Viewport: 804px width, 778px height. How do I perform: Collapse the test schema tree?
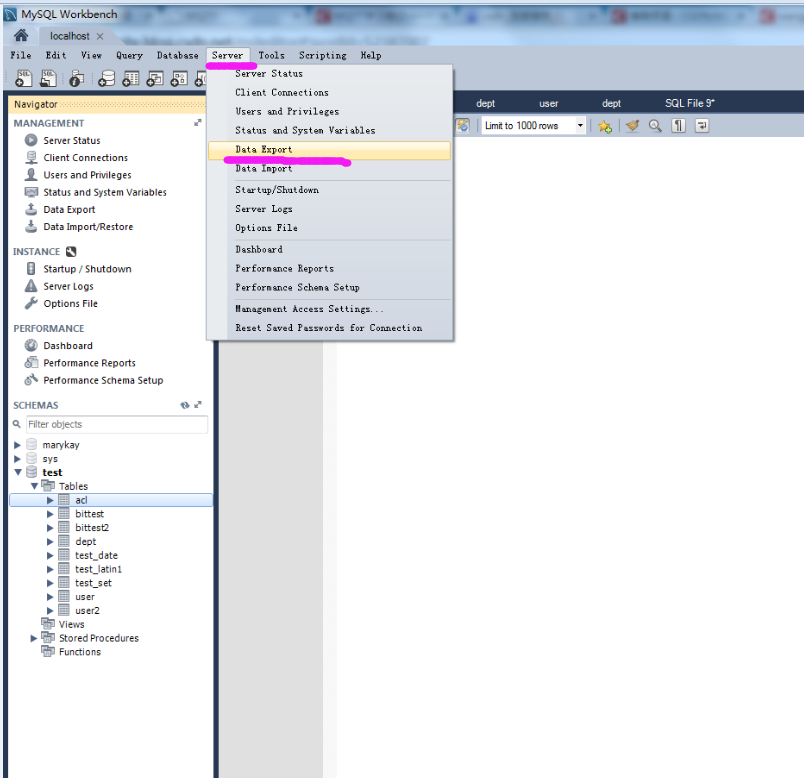pyautogui.click(x=18, y=472)
